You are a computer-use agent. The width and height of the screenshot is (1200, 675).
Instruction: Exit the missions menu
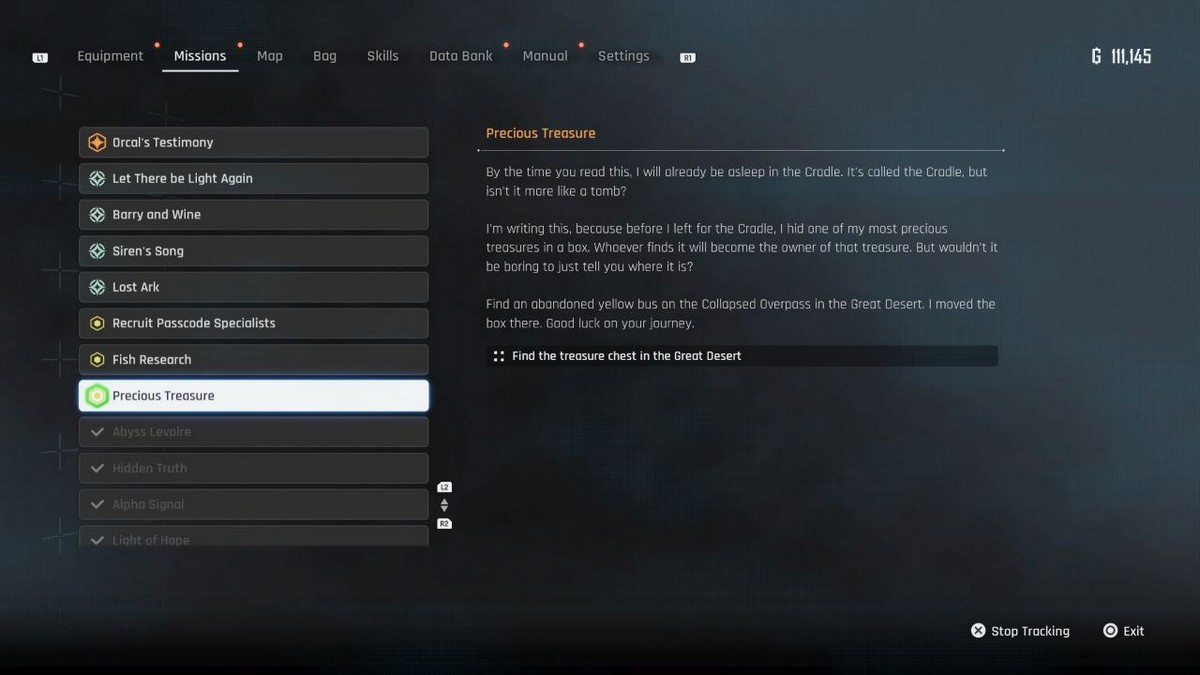coord(1123,631)
